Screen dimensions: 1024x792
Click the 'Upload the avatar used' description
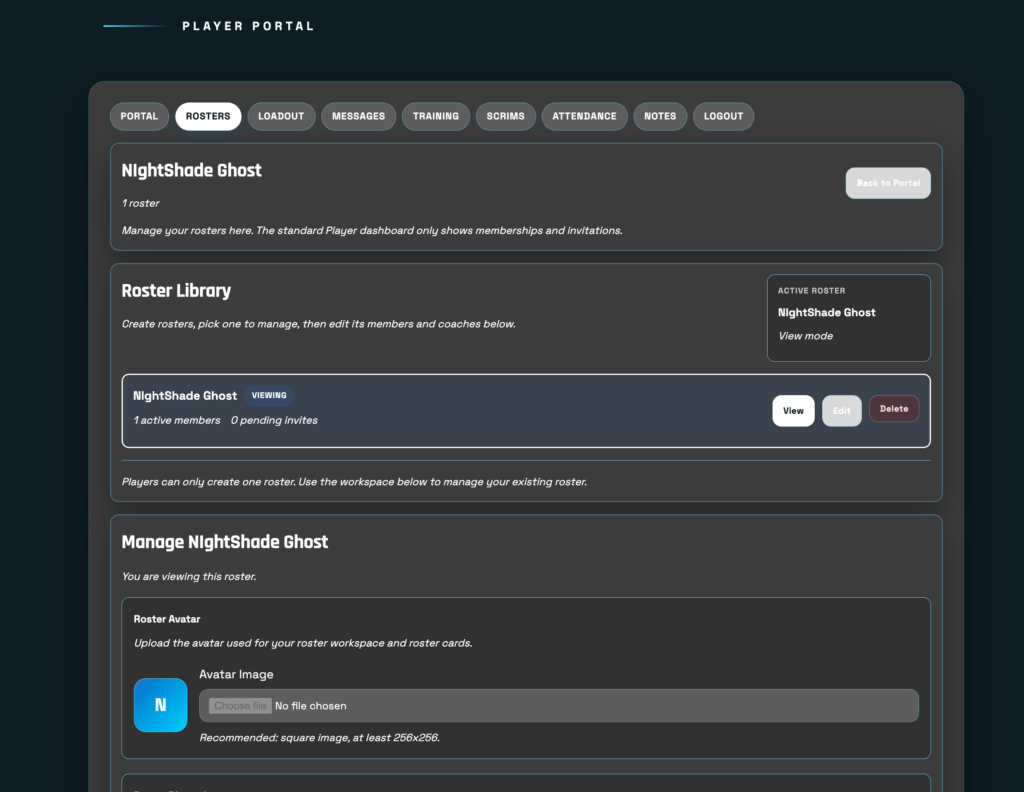303,643
